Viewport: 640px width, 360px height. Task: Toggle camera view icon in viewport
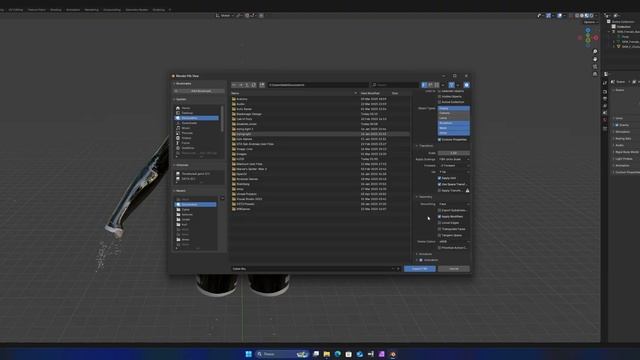[595, 67]
